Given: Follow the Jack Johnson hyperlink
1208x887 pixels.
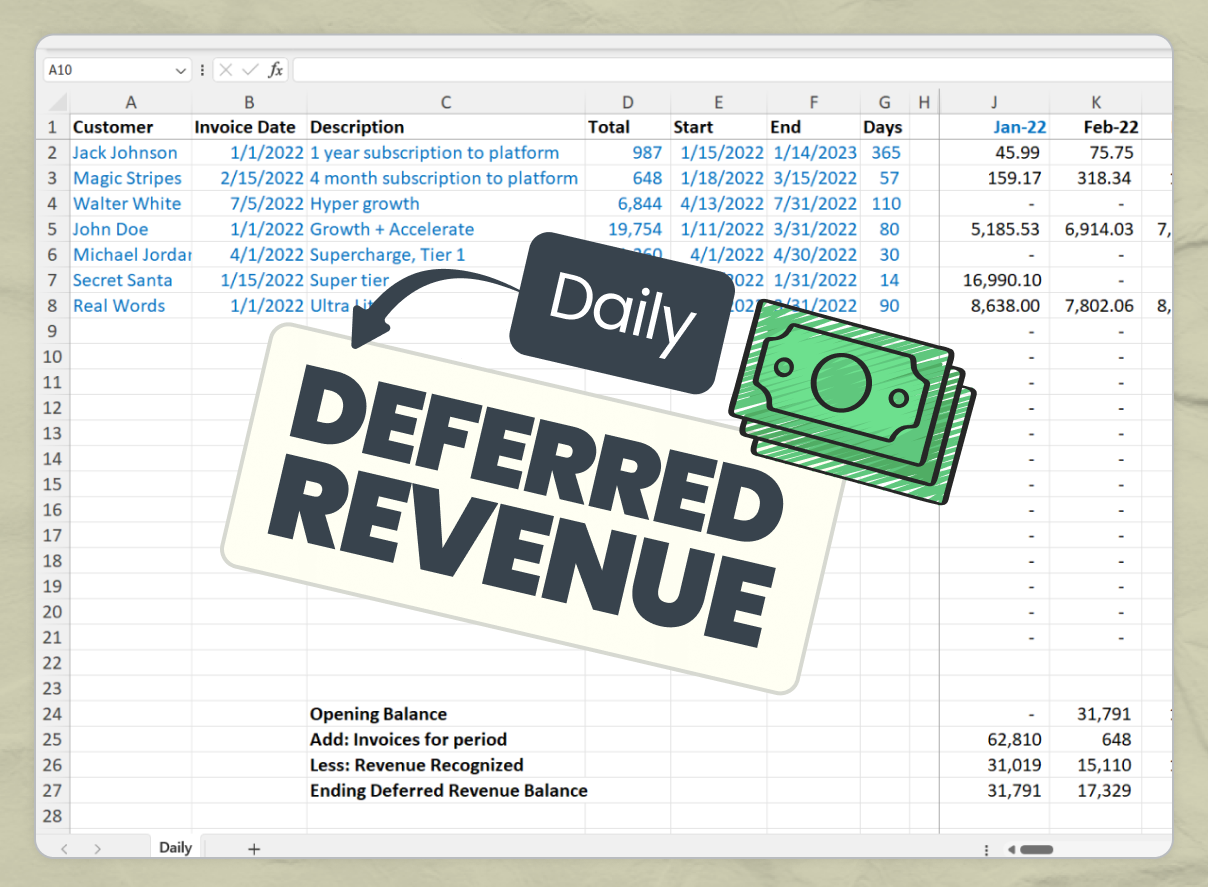Looking at the screenshot, I should click(x=125, y=152).
